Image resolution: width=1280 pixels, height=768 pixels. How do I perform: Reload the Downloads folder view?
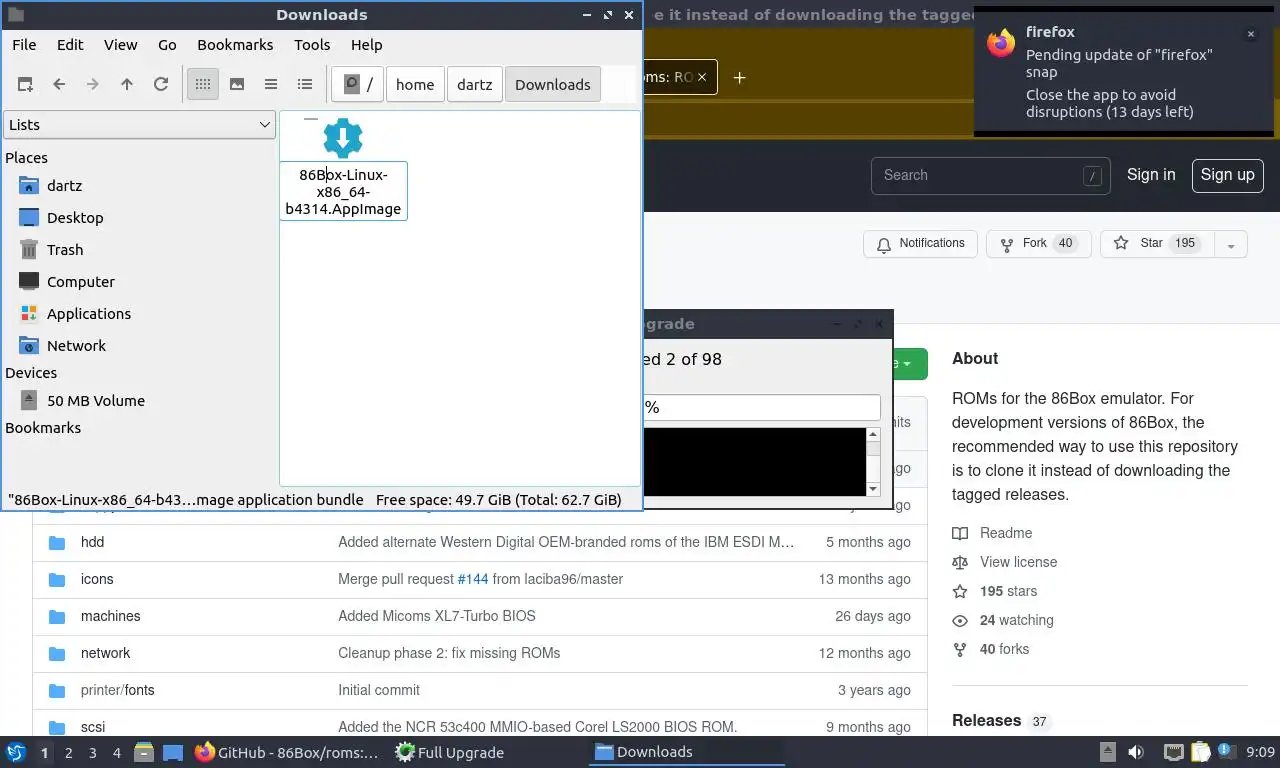161,84
